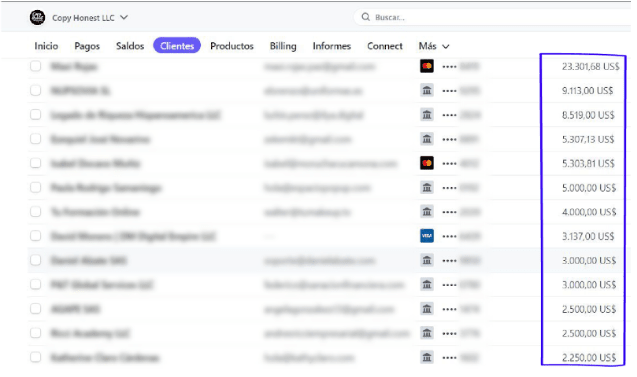The image size is (637, 377).
Task: Mark the checkbox on the 4.000,00 US$ row
Action: (36, 212)
